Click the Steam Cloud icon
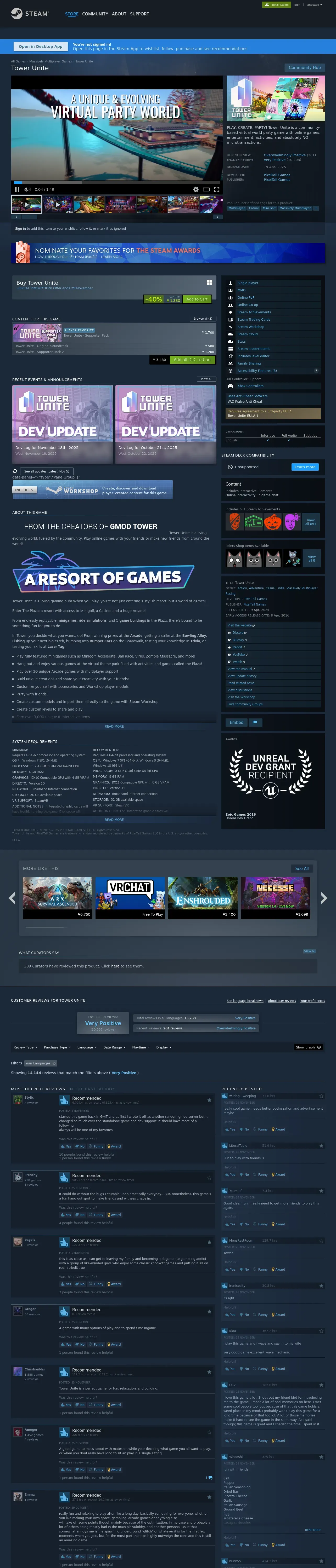336x1568 pixels. [231, 334]
